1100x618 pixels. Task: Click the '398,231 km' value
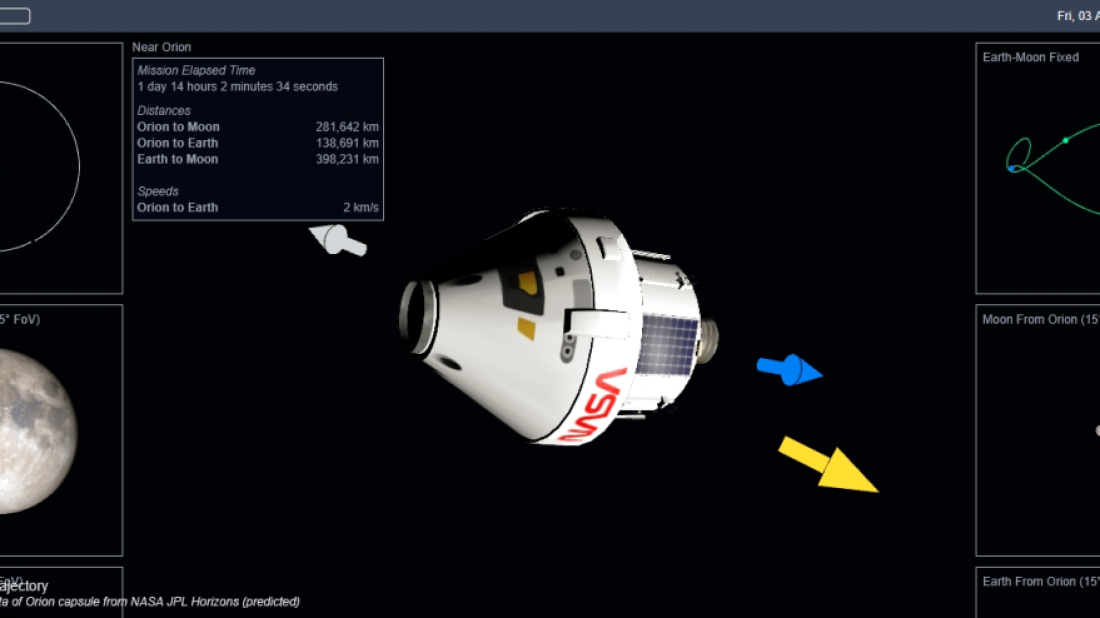(x=347, y=159)
